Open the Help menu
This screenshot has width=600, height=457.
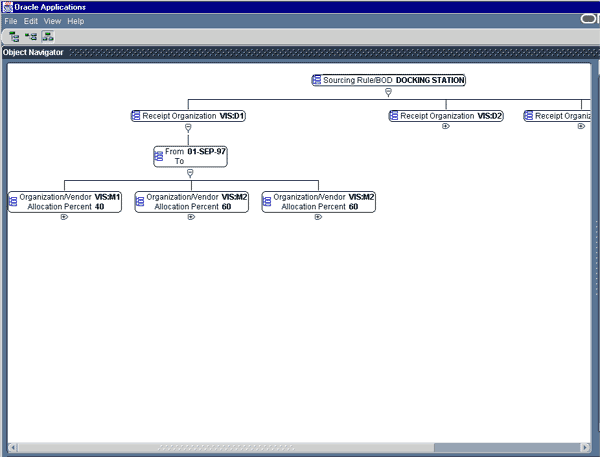click(76, 21)
